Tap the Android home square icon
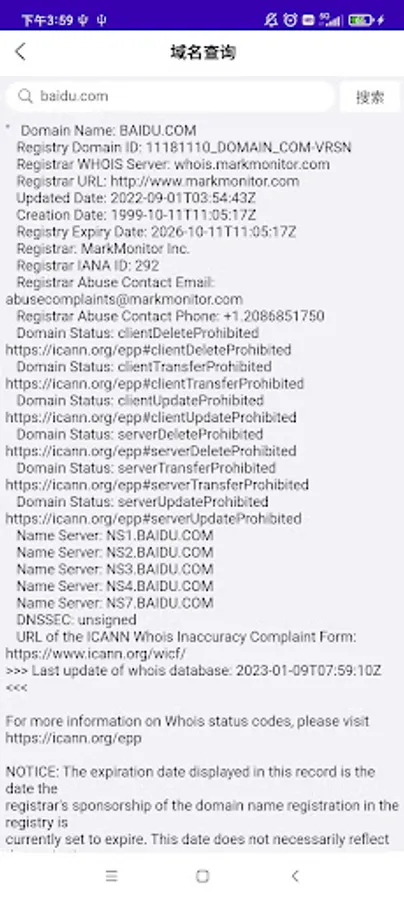404x900 pixels. 202,876
